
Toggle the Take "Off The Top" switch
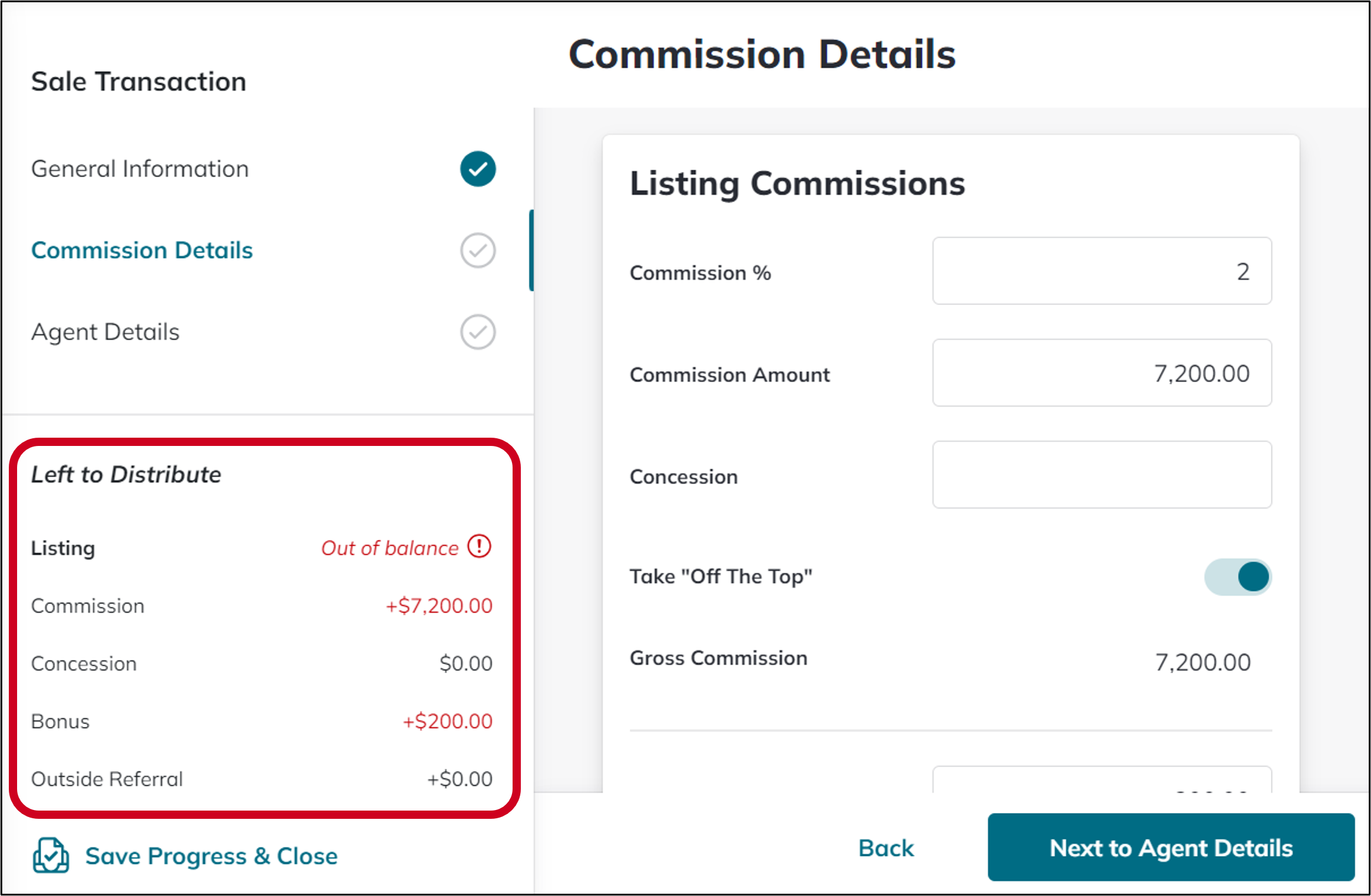1238,577
